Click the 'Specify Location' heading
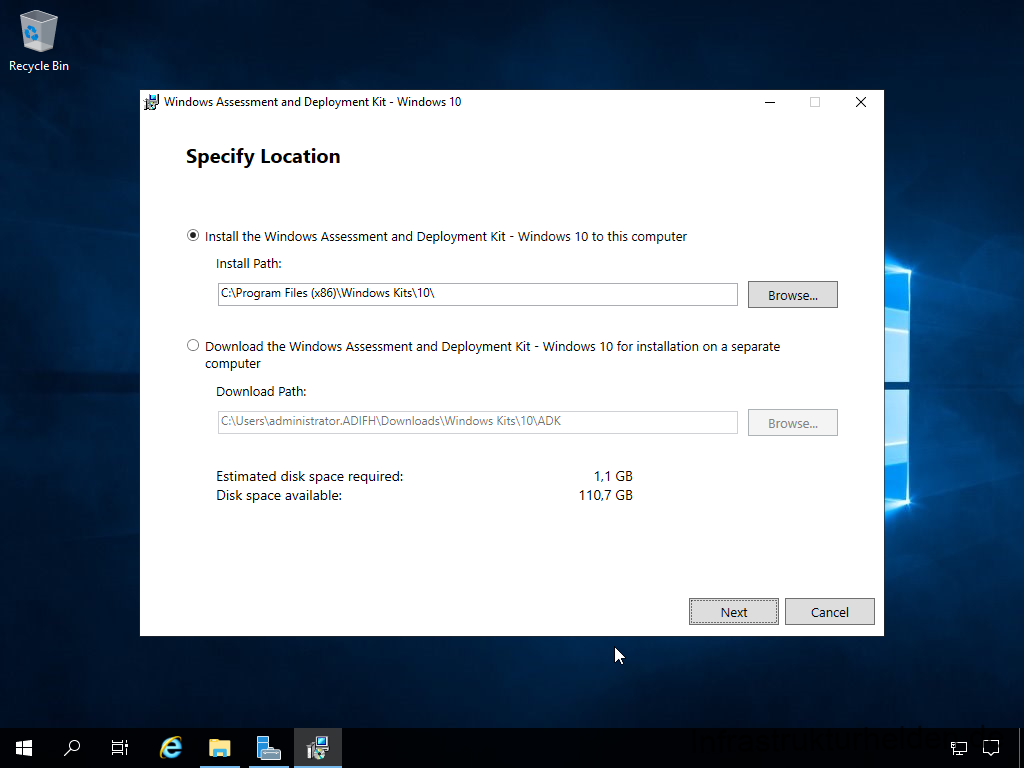Screen dimensions: 1024x768 click(263, 157)
